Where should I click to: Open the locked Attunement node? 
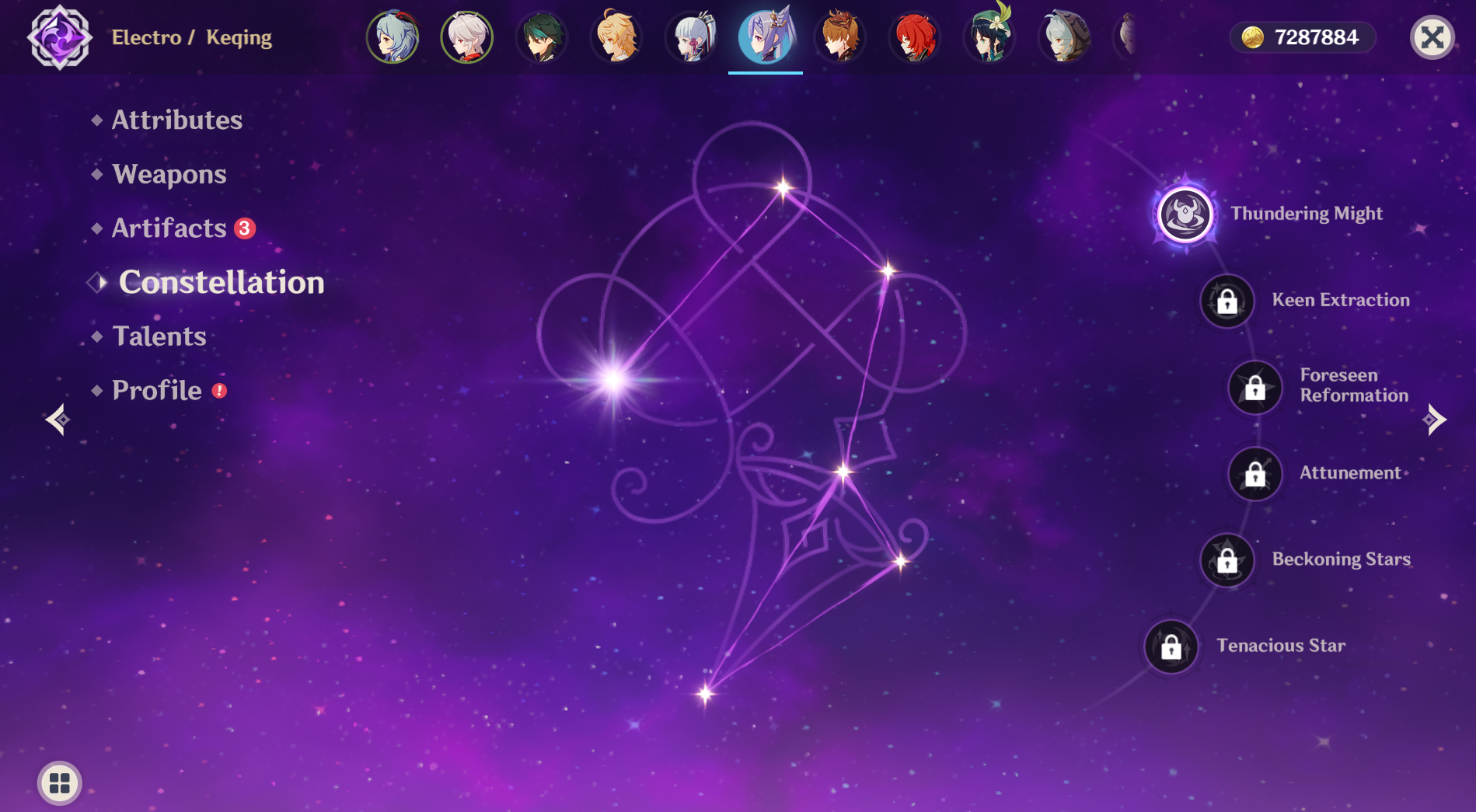(1255, 473)
